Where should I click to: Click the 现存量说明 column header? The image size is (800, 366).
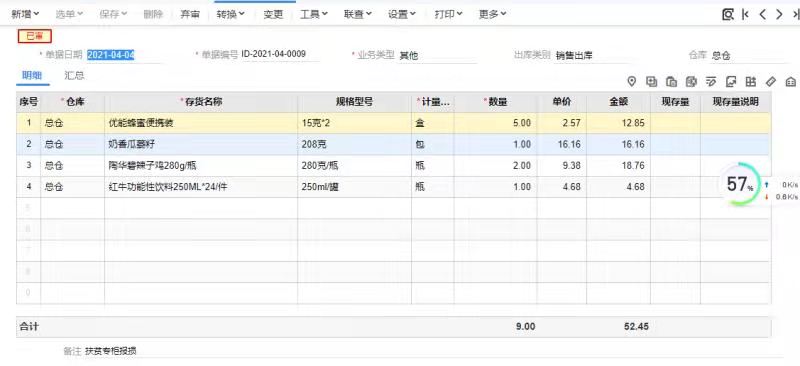pyautogui.click(x=736, y=102)
